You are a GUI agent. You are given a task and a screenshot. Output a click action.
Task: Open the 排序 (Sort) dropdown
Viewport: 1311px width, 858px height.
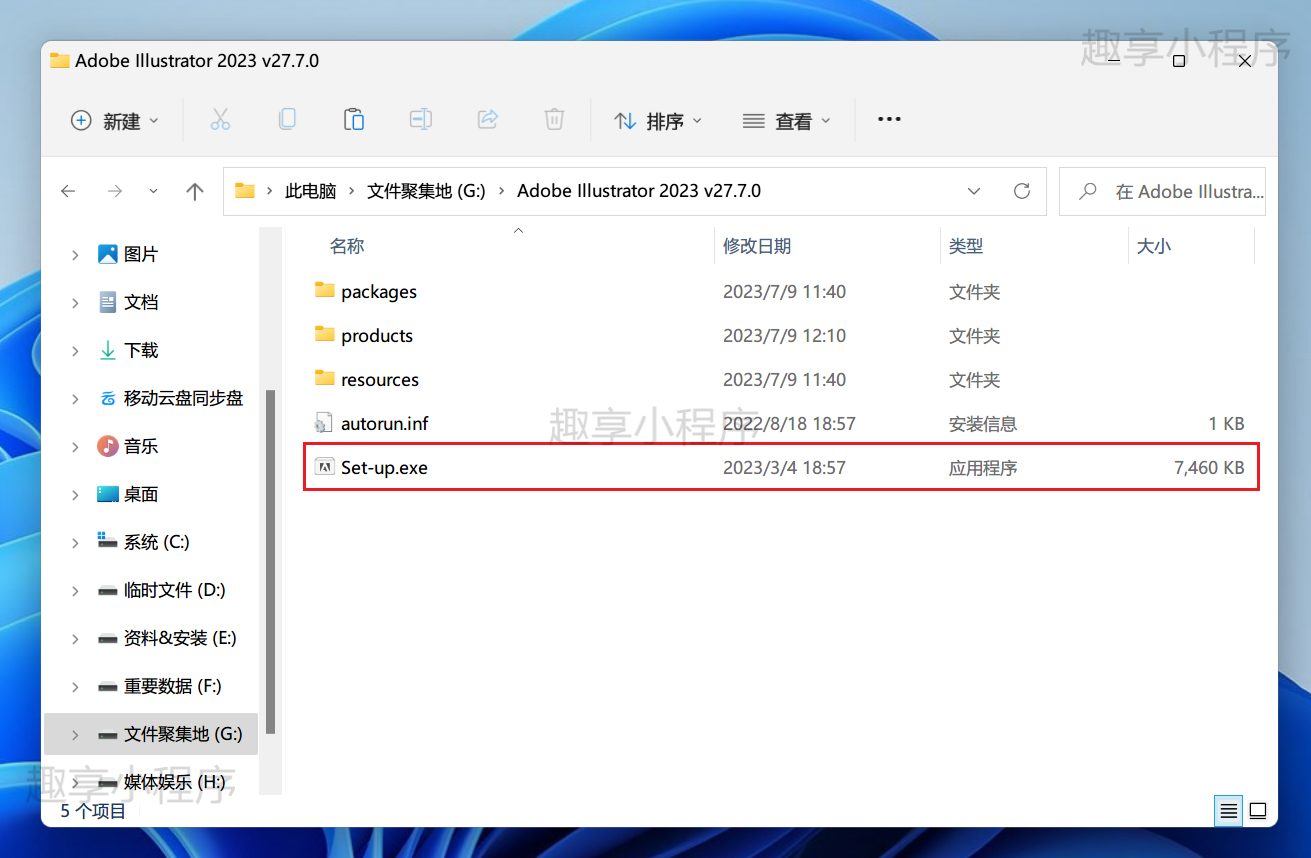pos(658,120)
